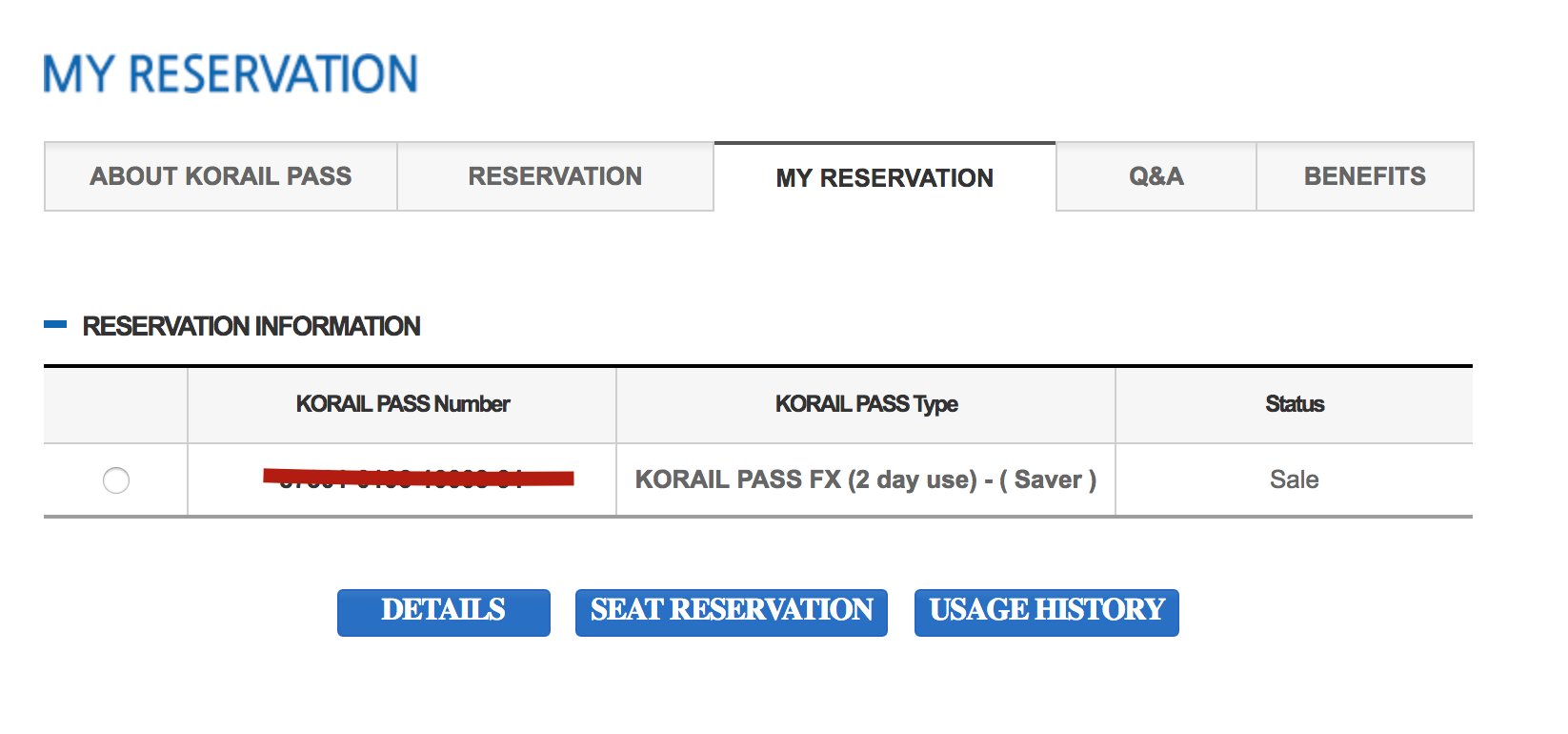Viewport: 1568px width, 734px height.
Task: Click the 'KORAIL PASS FX (2 day use)' text
Action: coord(806,479)
